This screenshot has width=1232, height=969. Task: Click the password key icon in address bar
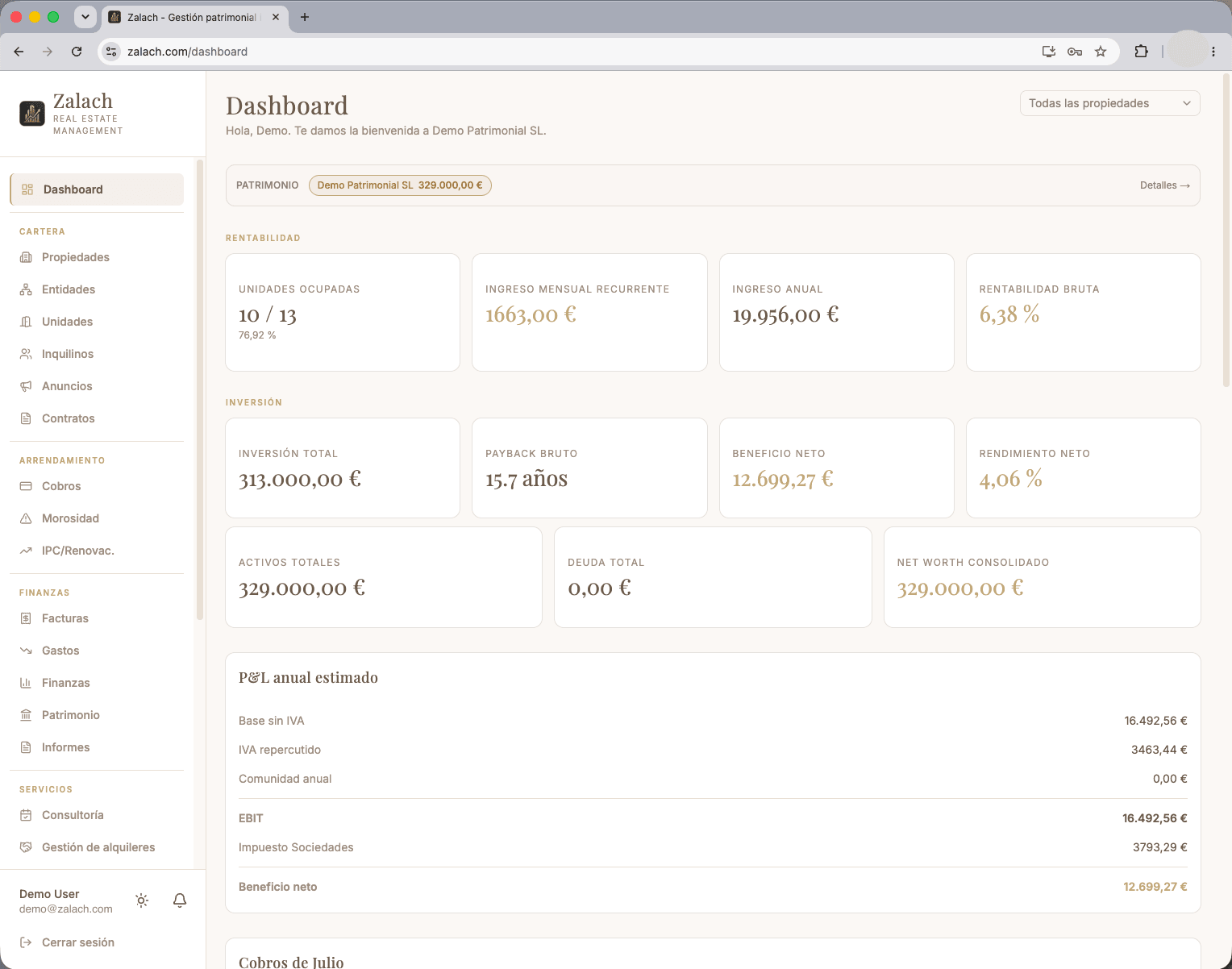[x=1075, y=52]
